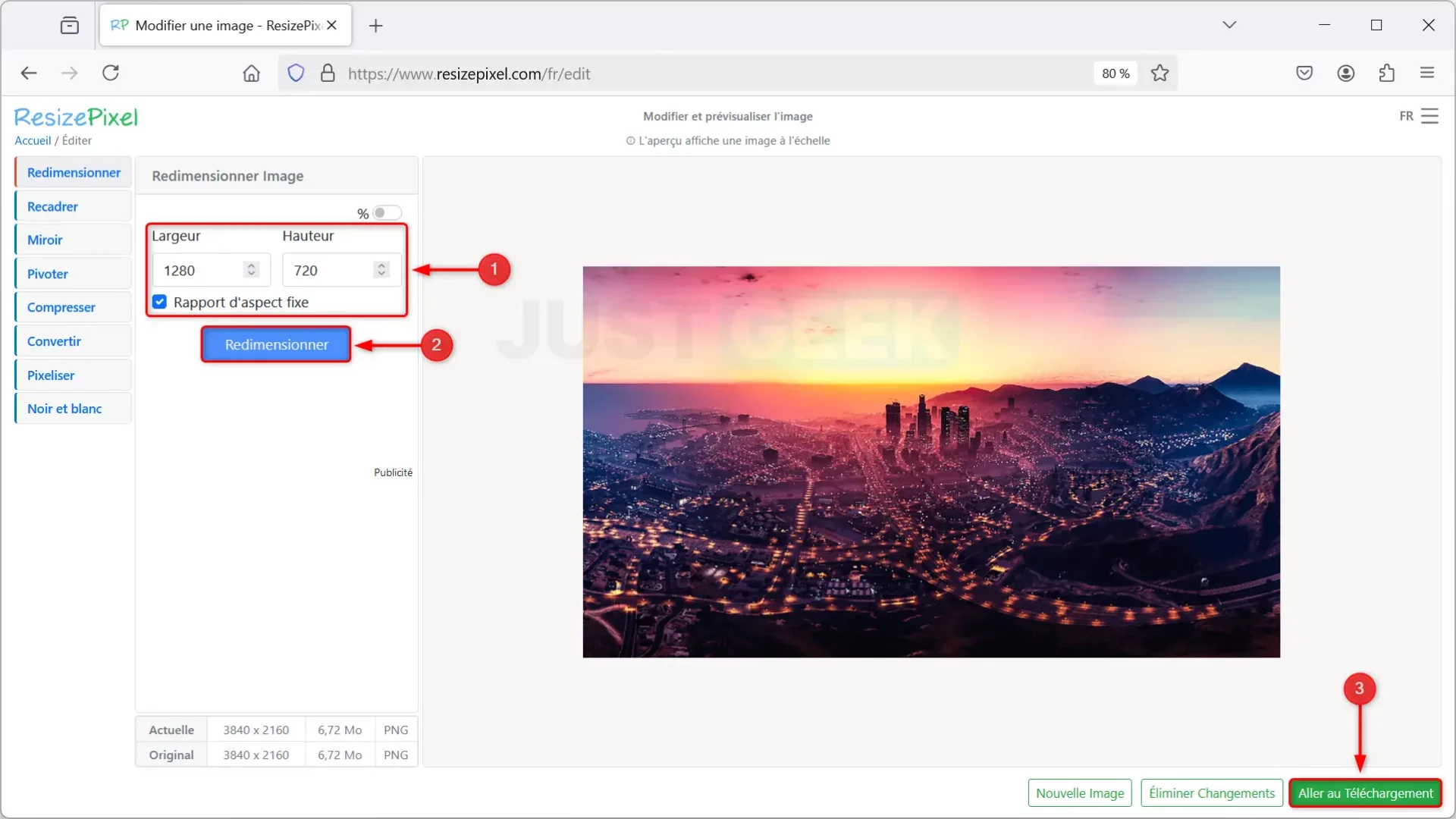Expand the list all tabs chevron
Screen dimensions: 1456x819
click(x=1229, y=25)
